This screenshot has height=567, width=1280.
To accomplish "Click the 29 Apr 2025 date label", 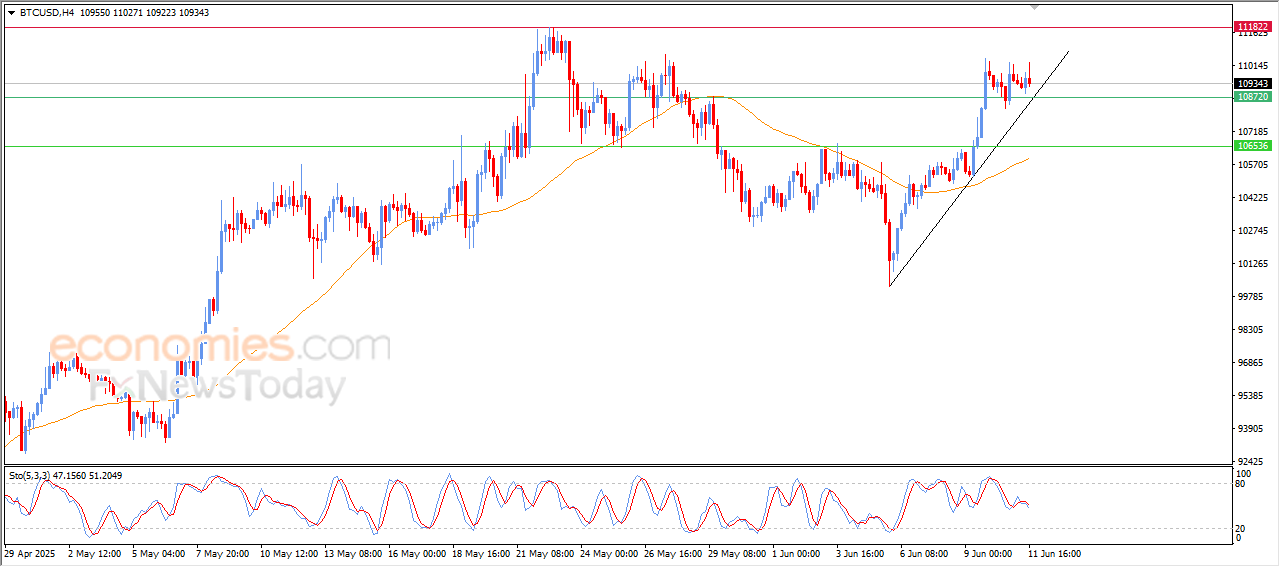I will [28, 553].
